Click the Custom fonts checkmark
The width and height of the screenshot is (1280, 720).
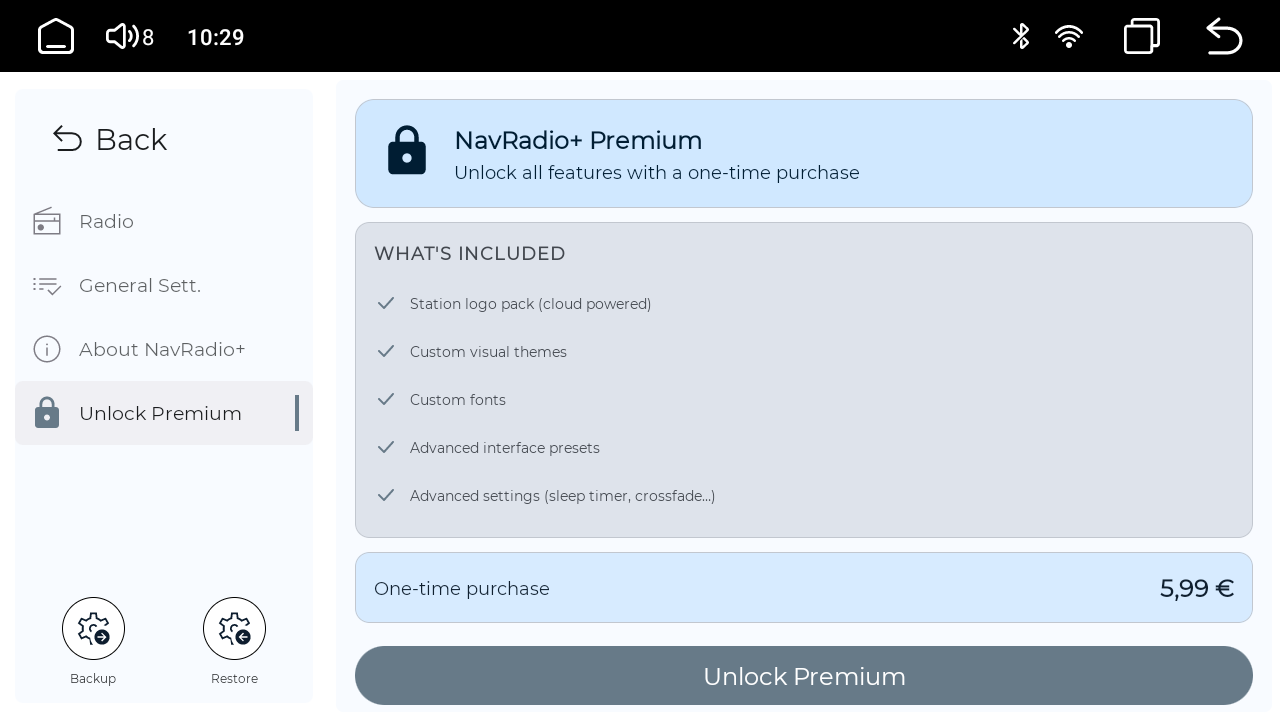tap(386, 399)
